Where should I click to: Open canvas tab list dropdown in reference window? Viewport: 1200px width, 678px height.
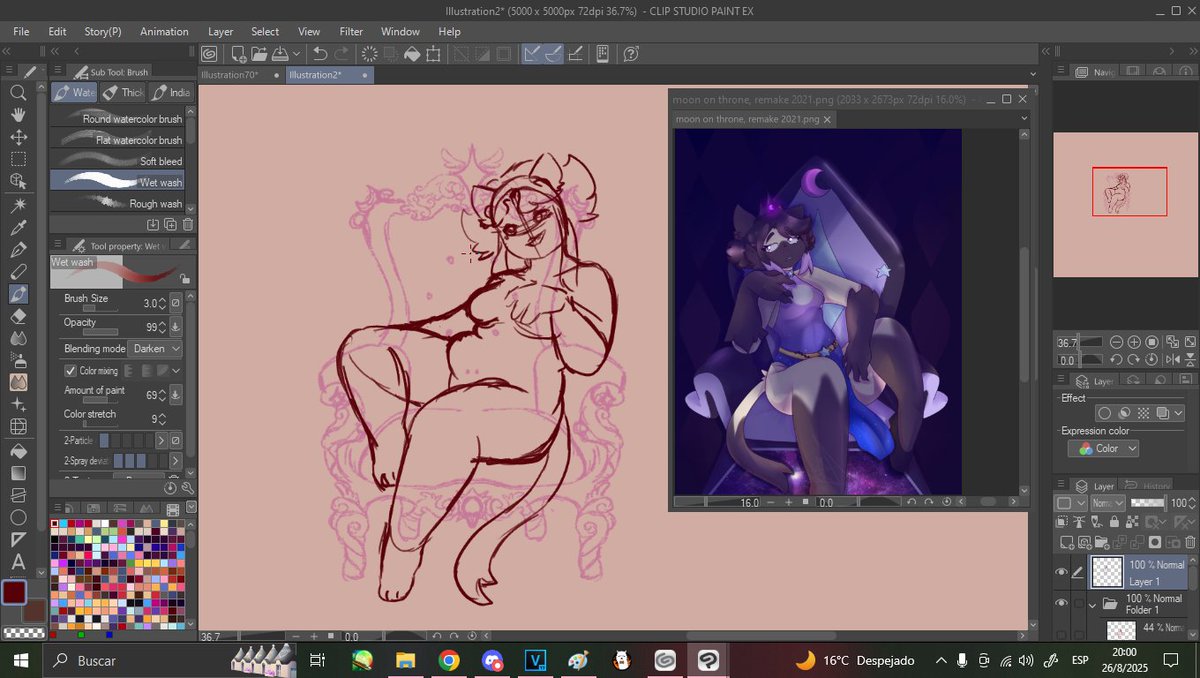click(x=1024, y=118)
